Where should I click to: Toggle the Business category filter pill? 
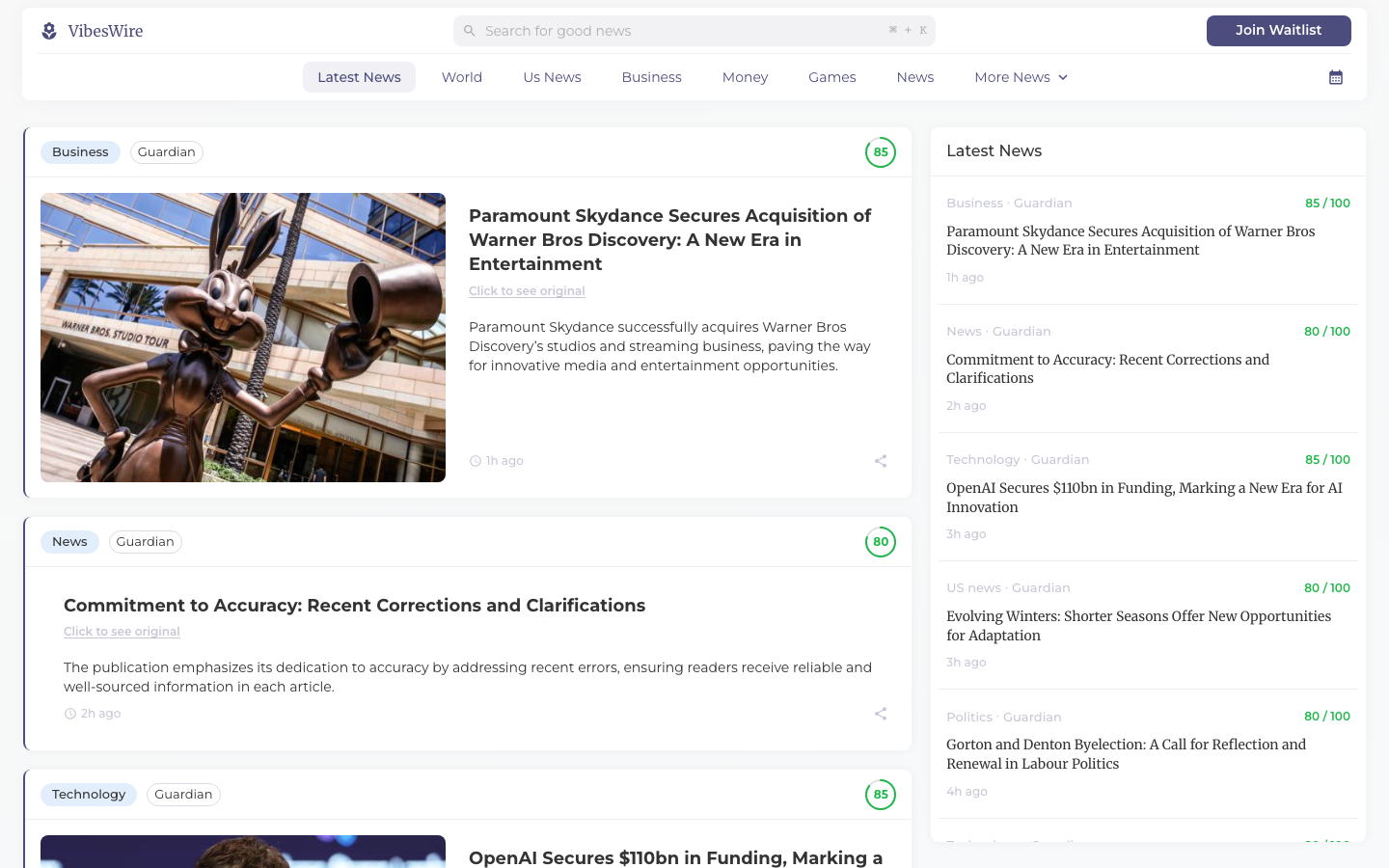coord(80,151)
